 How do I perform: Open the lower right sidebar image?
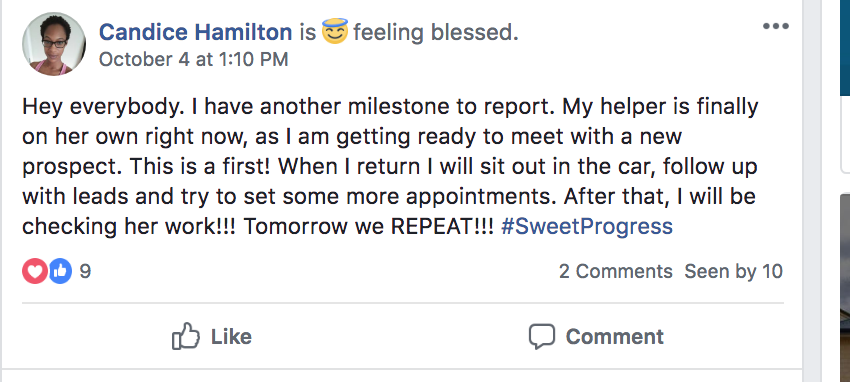pos(845,288)
